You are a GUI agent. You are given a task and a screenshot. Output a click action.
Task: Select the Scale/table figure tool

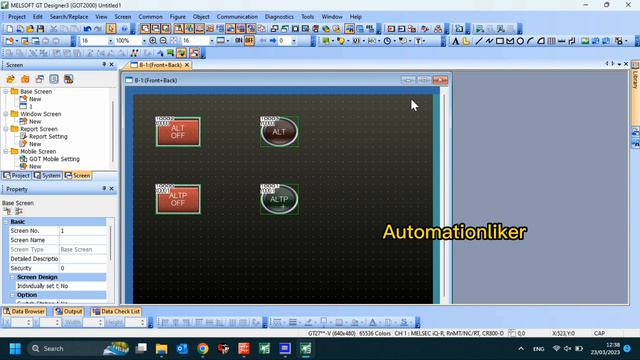pos(551,41)
